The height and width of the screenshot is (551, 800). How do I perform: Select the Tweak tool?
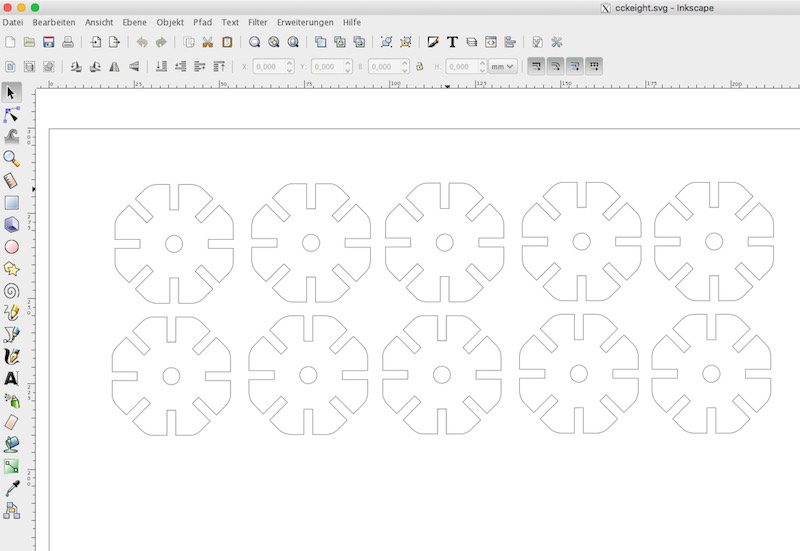11,137
